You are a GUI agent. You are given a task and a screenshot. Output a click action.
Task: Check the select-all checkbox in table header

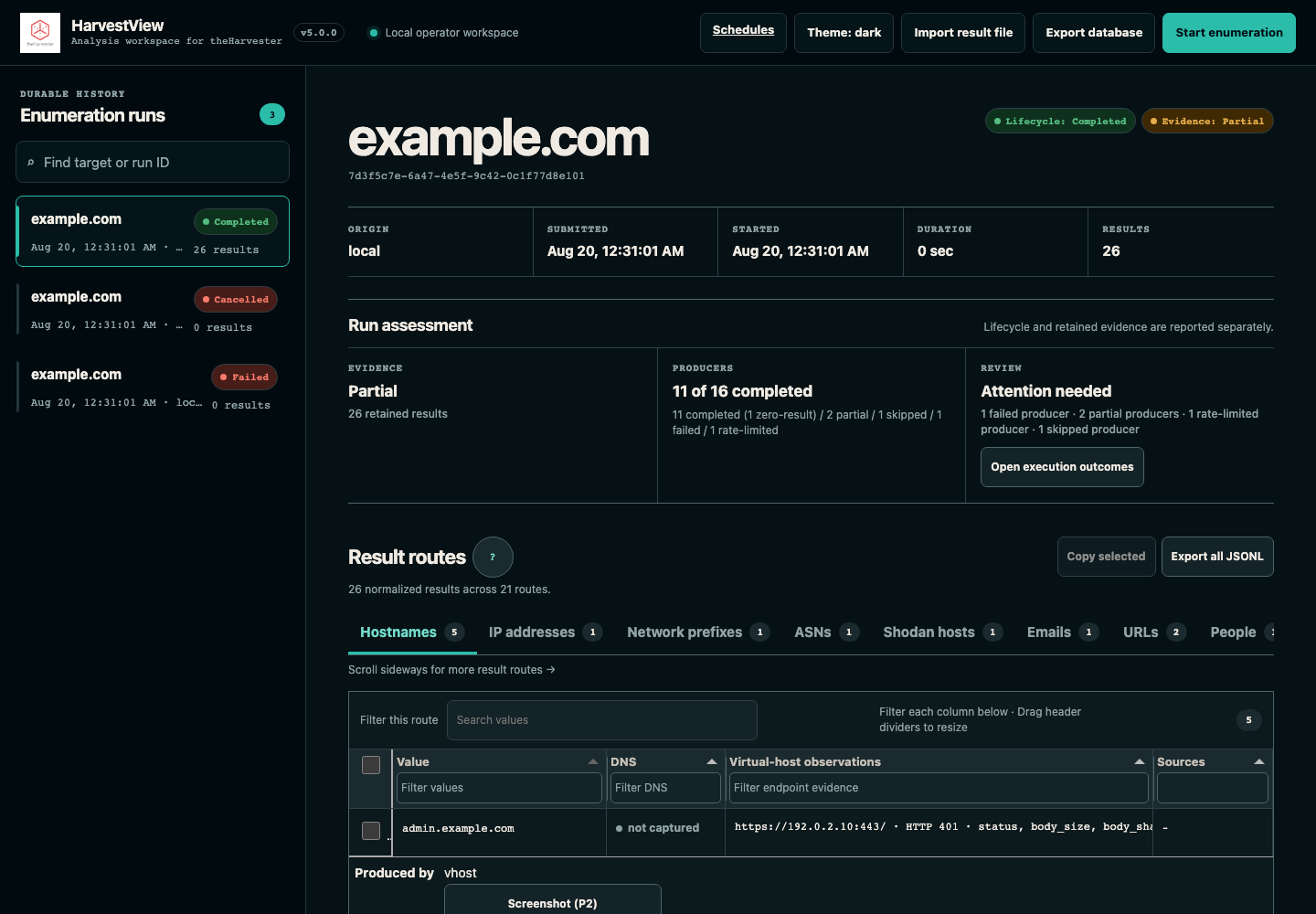click(371, 765)
